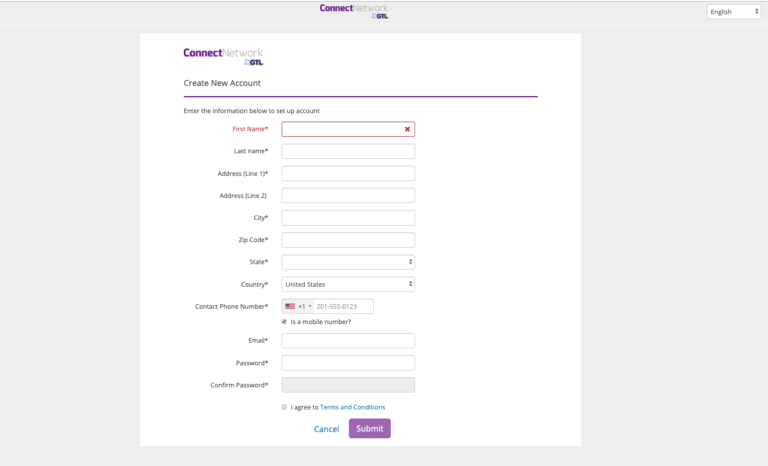768x466 pixels.
Task: Focus the First Name input field
Action: pyautogui.click(x=348, y=129)
